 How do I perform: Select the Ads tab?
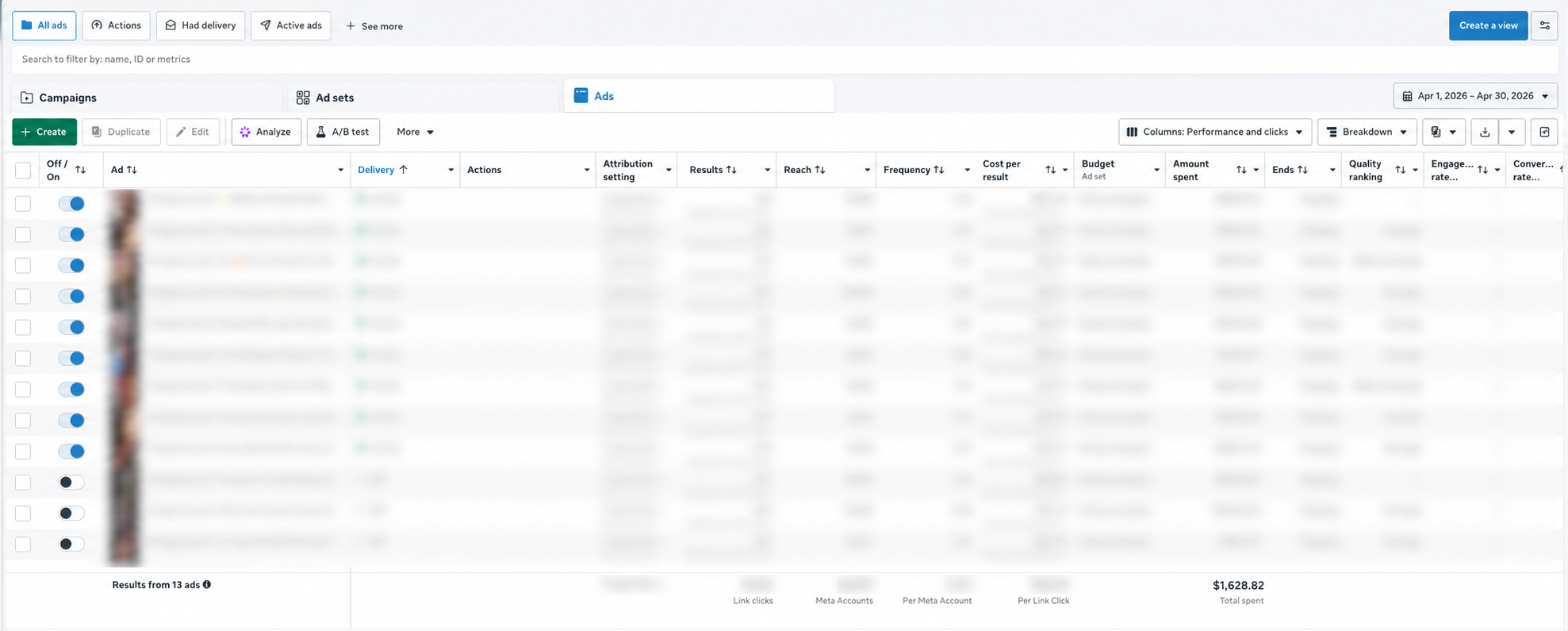[x=699, y=96]
